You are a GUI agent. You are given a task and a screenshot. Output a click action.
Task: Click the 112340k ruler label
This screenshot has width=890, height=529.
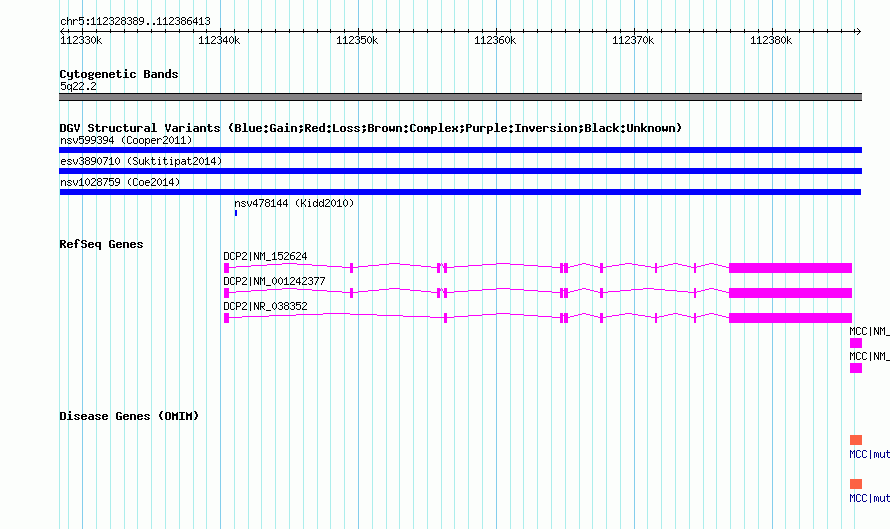(x=219, y=40)
